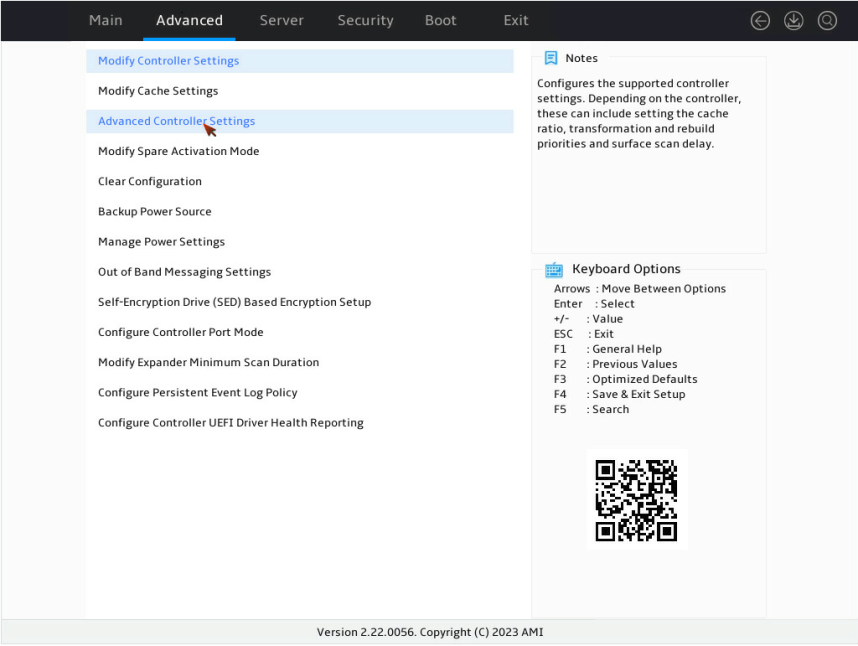Open the Exit tab
The image size is (858, 646).
click(516, 20)
